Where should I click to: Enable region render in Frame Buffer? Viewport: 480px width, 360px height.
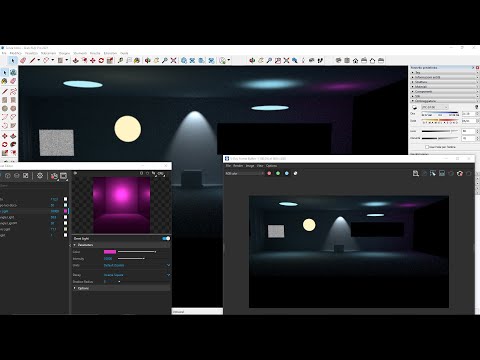click(433, 173)
